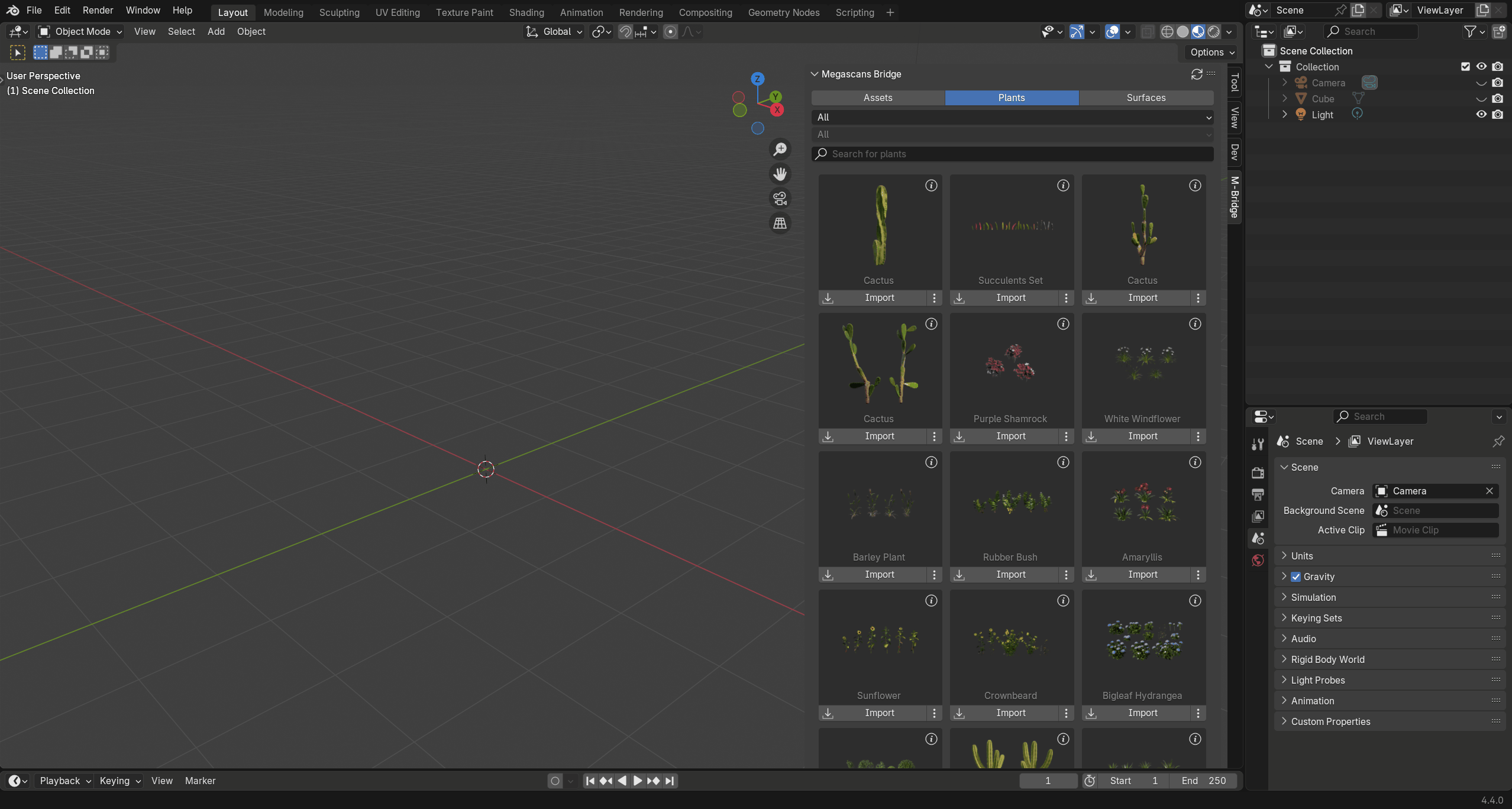The height and width of the screenshot is (809, 1512).
Task: Open the more options dots for Amaryllis
Action: 1198,575
